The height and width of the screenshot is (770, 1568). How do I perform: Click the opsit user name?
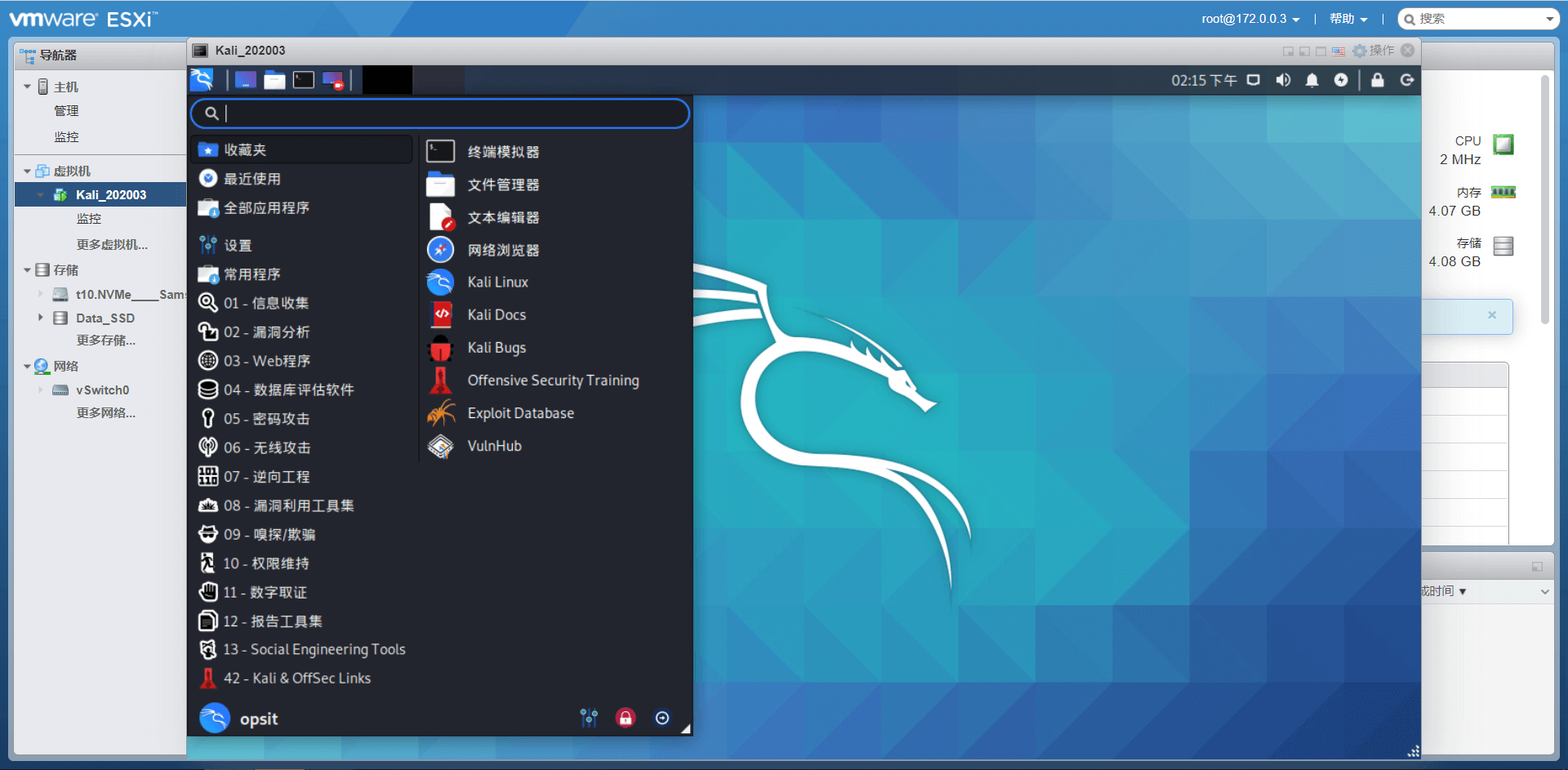point(259,719)
